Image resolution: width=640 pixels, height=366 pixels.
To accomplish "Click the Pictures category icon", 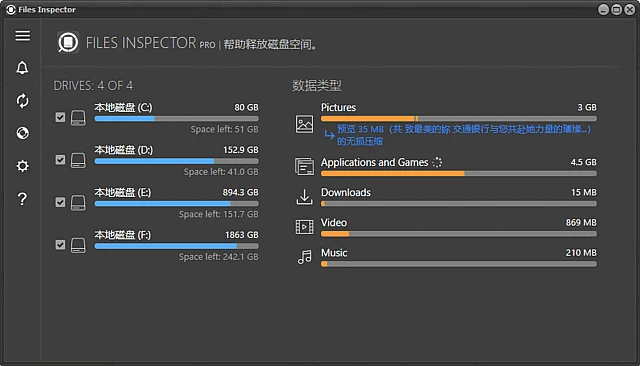I will pos(304,124).
